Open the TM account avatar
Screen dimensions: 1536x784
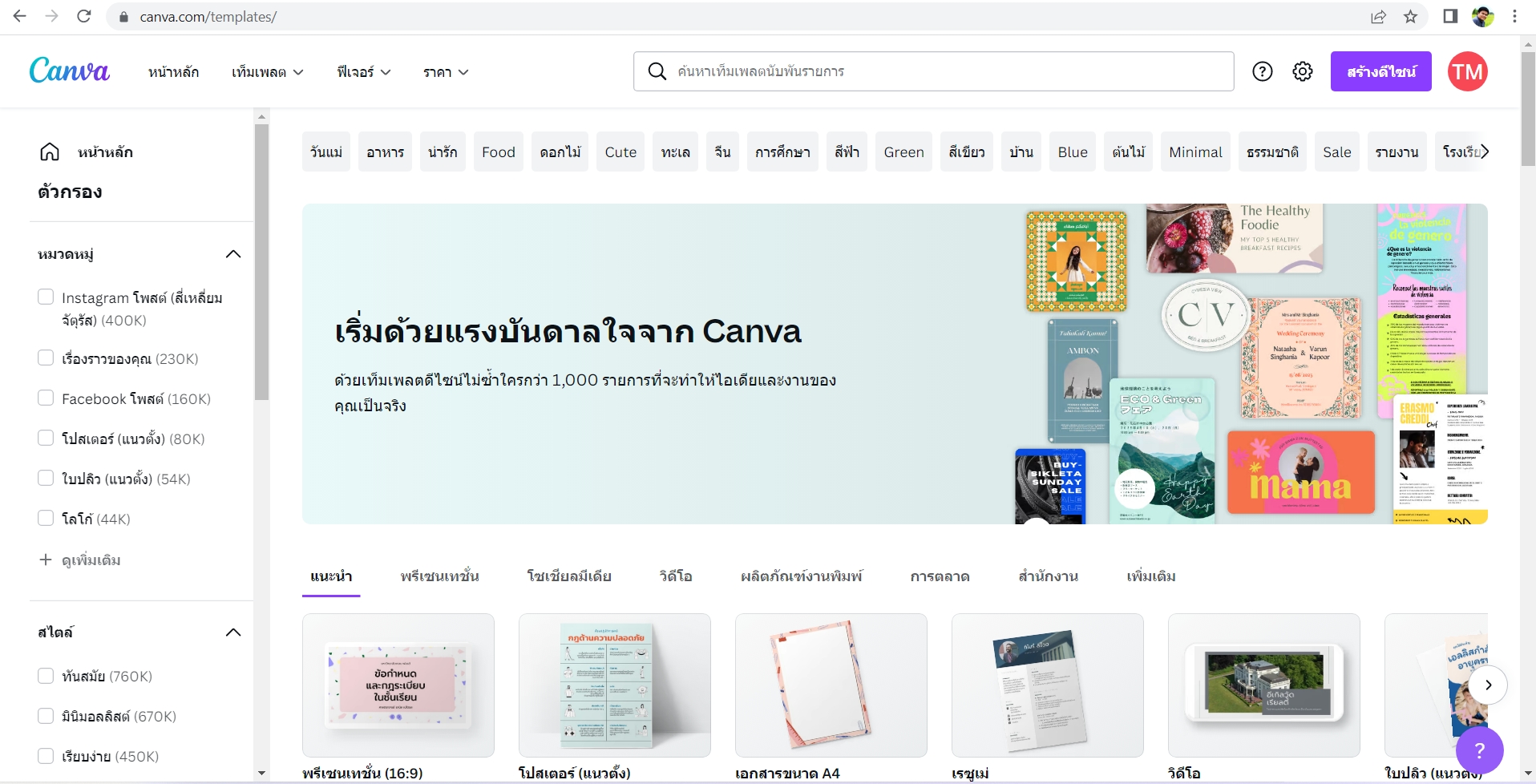pyautogui.click(x=1467, y=71)
